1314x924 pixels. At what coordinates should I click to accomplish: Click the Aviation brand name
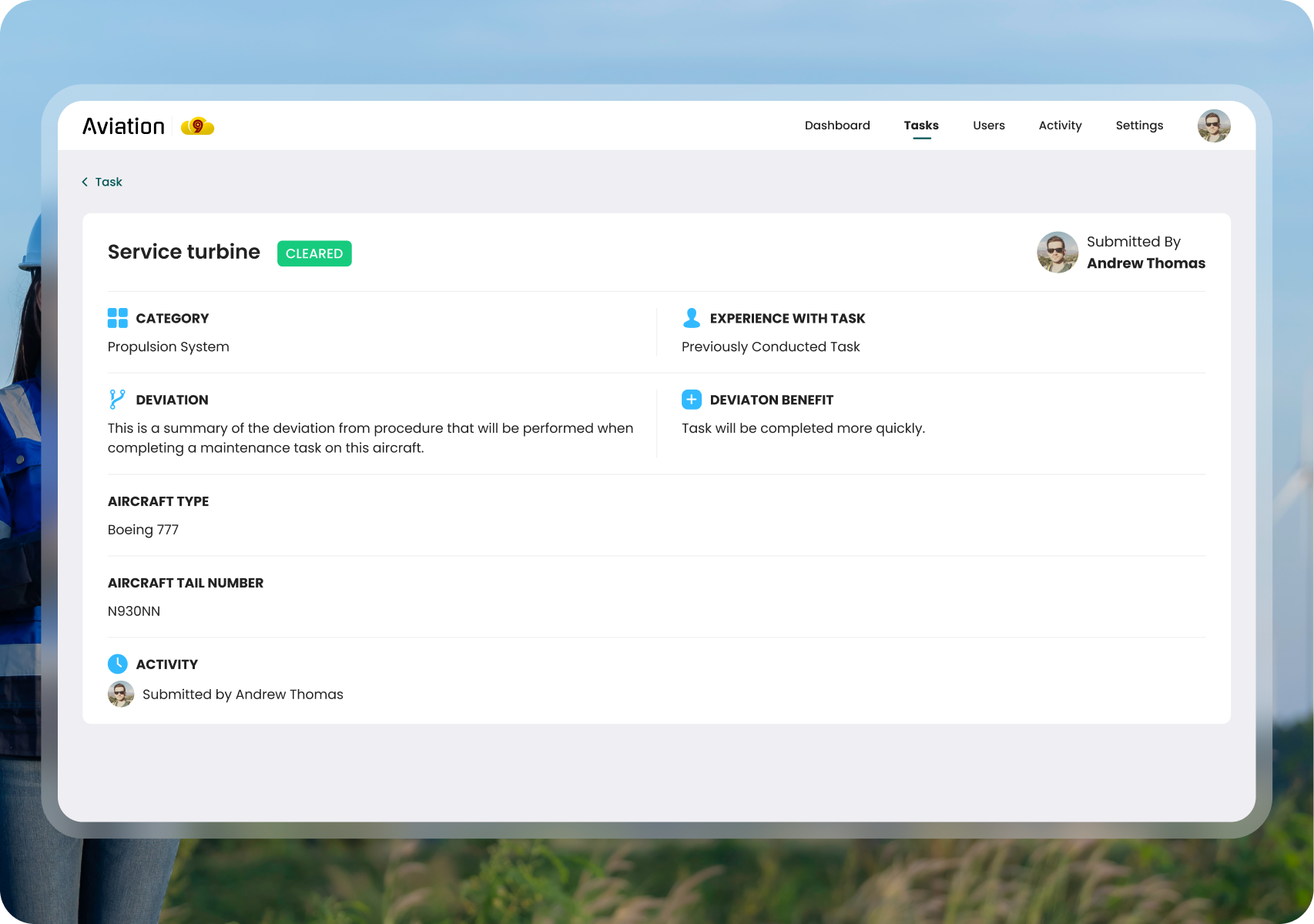click(x=124, y=126)
